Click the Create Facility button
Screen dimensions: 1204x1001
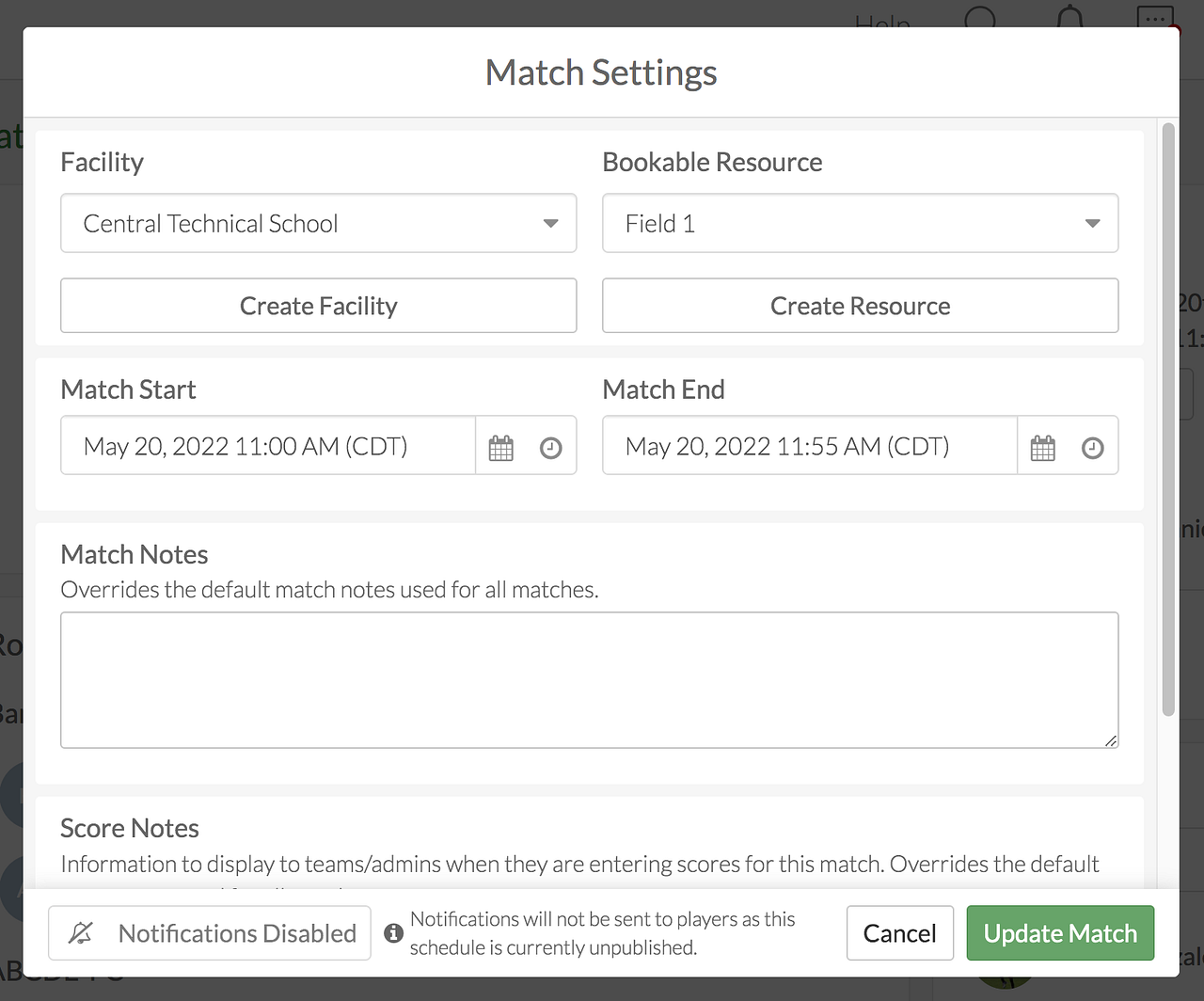point(319,306)
